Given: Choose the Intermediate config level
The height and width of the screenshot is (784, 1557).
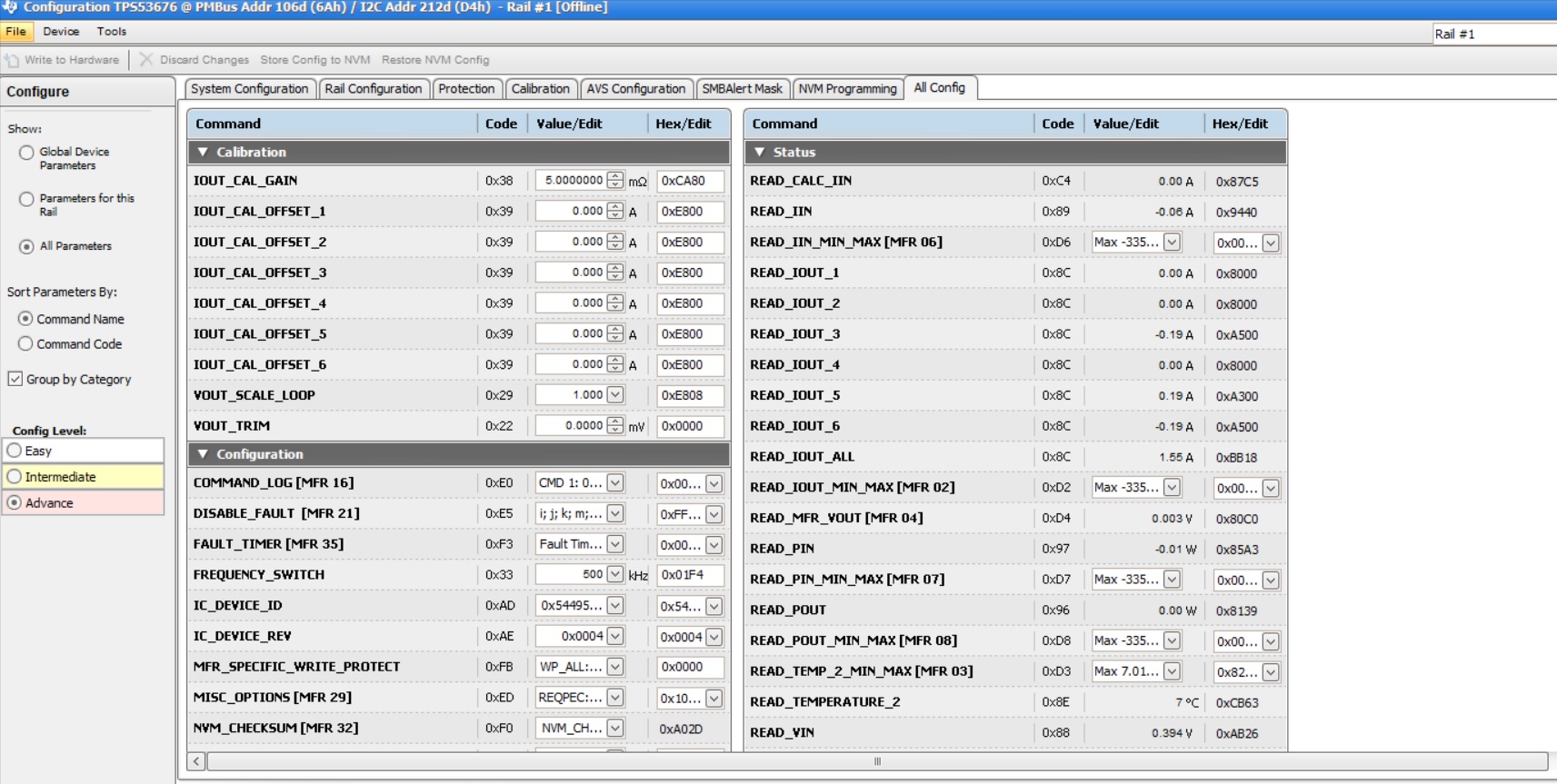Looking at the screenshot, I should click(x=15, y=477).
